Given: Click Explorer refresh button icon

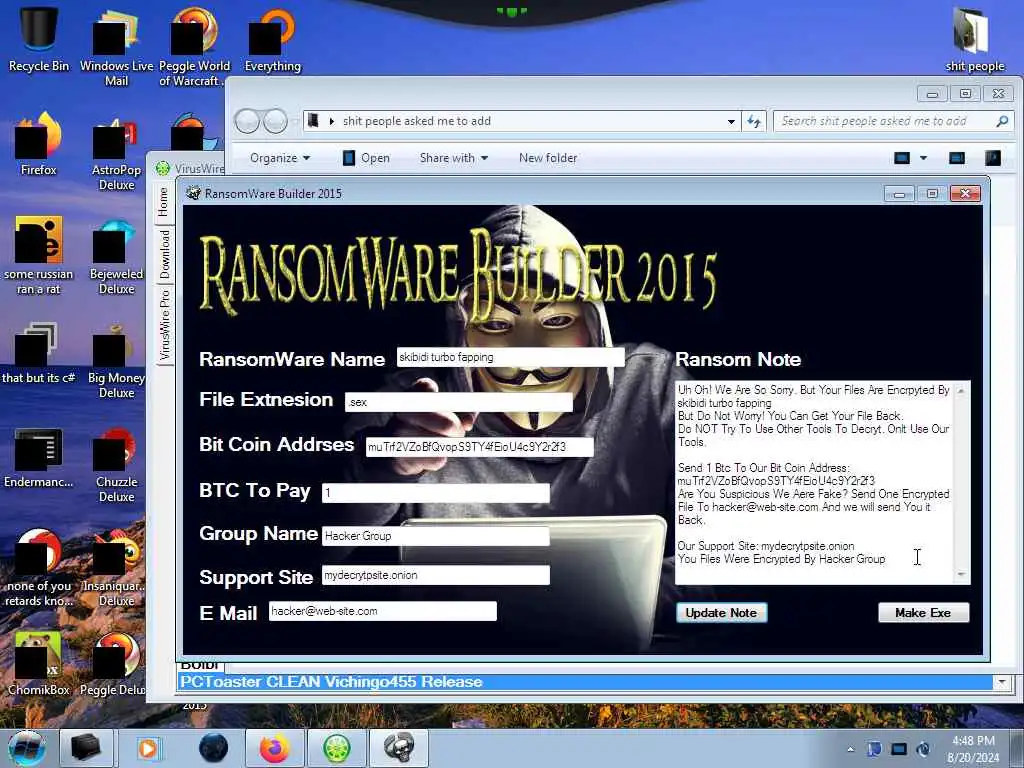Looking at the screenshot, I should coord(754,121).
